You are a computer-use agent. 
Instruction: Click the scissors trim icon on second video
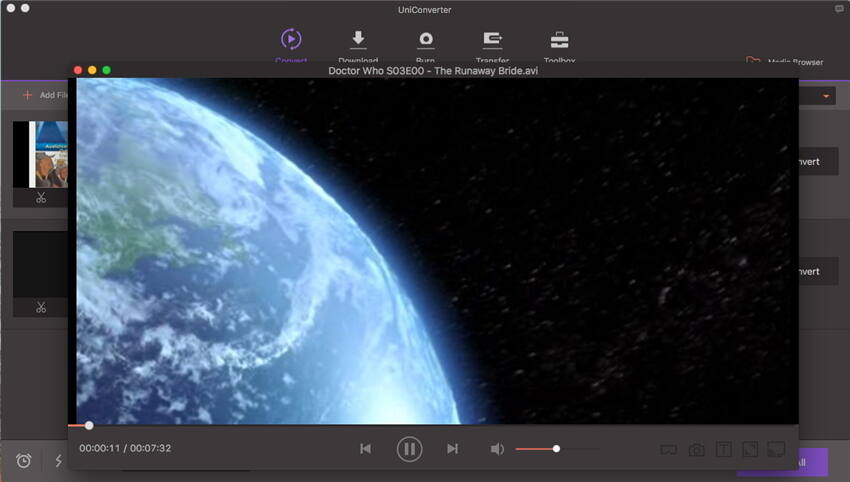pyautogui.click(x=41, y=307)
